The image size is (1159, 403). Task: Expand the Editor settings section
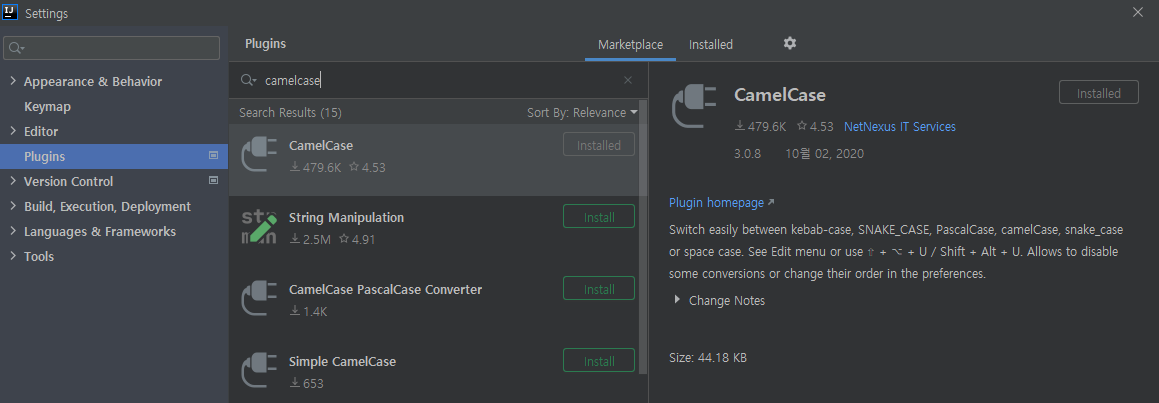pyautogui.click(x=12, y=131)
